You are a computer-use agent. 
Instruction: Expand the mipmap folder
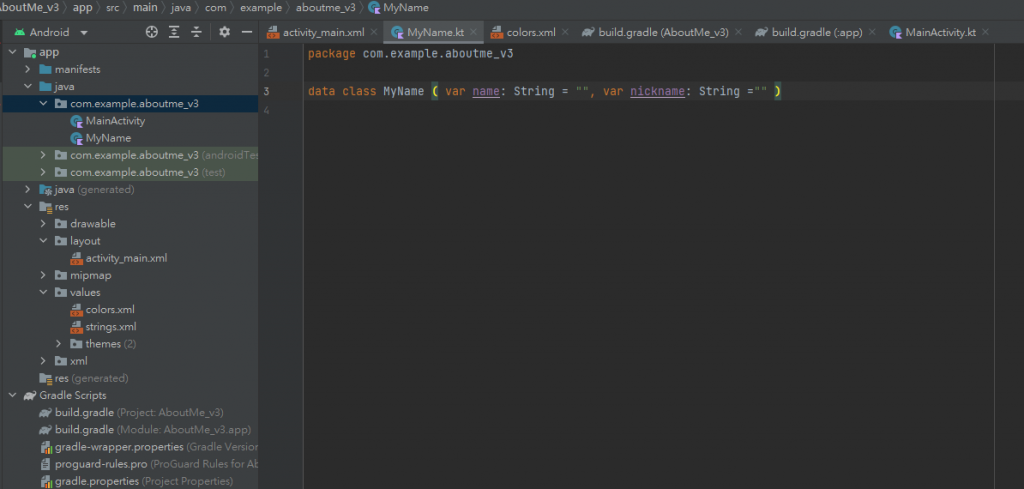(43, 276)
